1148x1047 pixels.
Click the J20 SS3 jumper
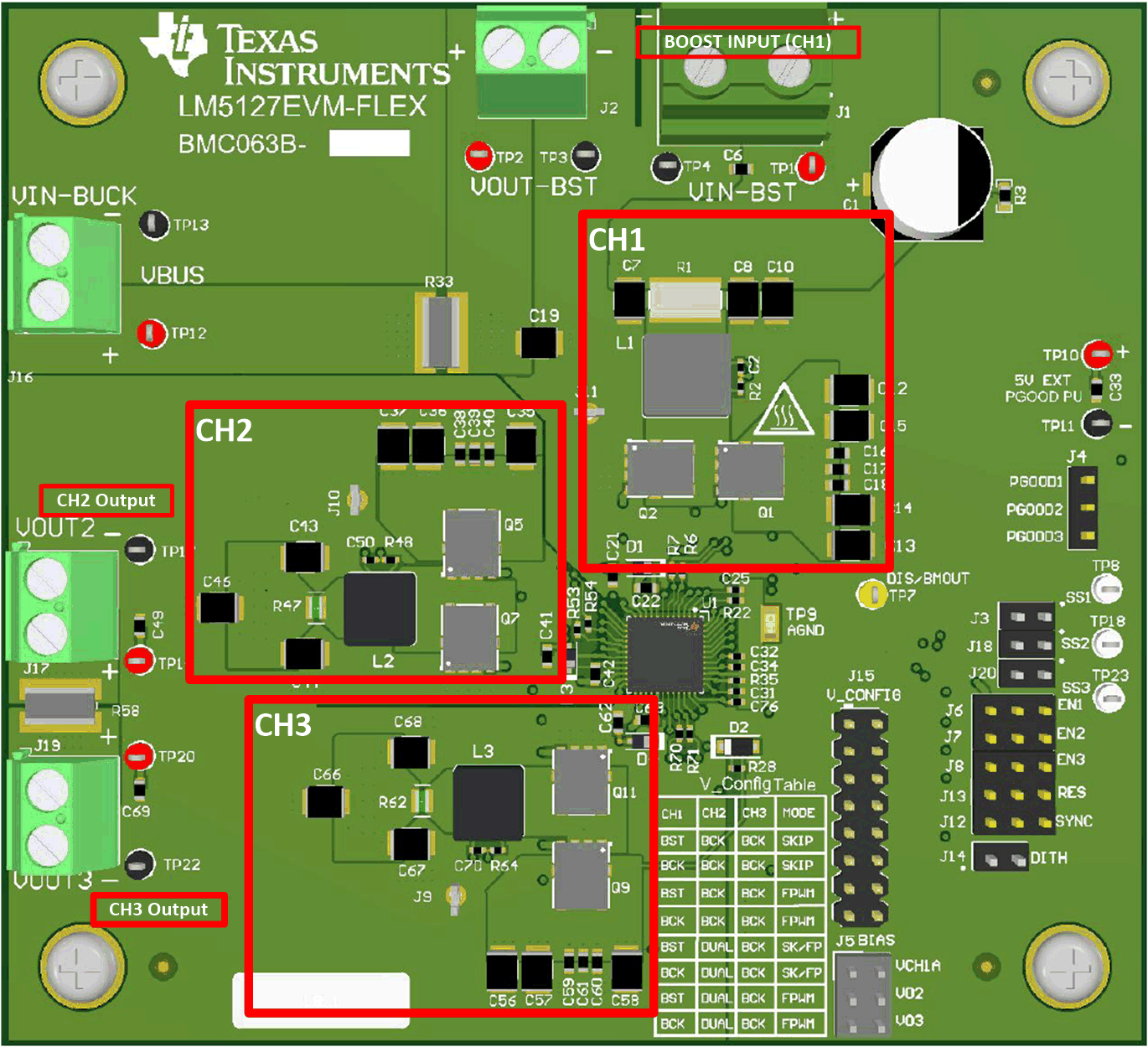tap(1026, 674)
